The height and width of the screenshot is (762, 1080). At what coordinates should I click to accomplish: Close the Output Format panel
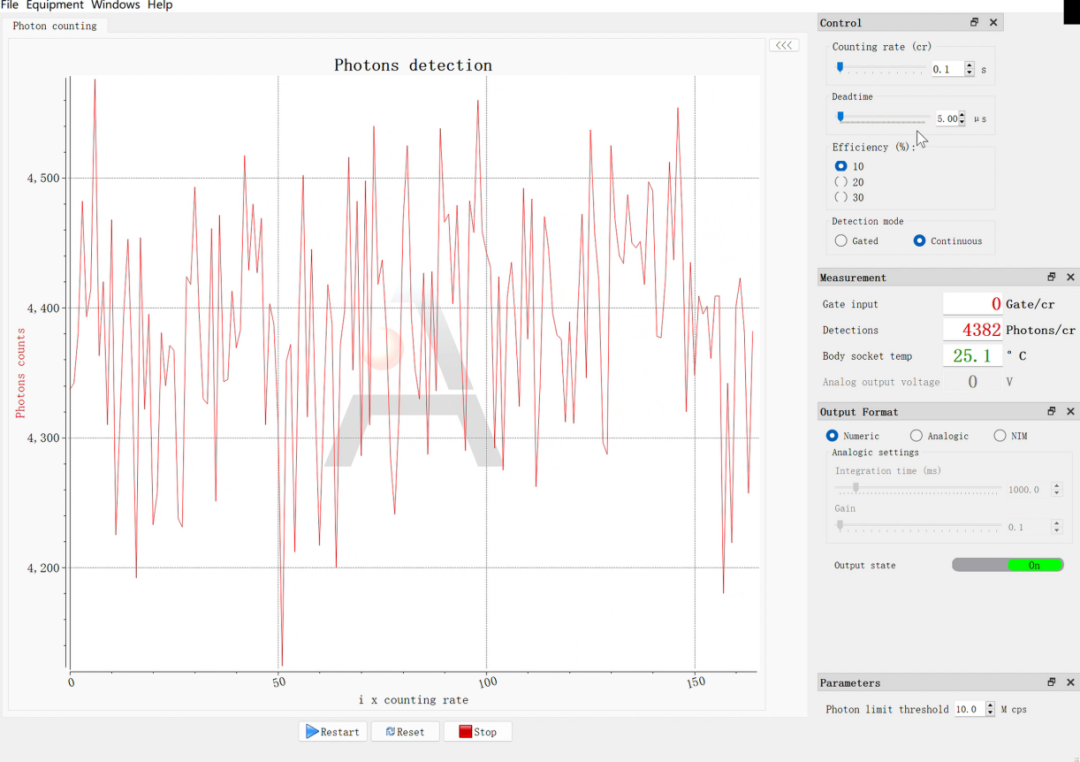pos(1070,411)
